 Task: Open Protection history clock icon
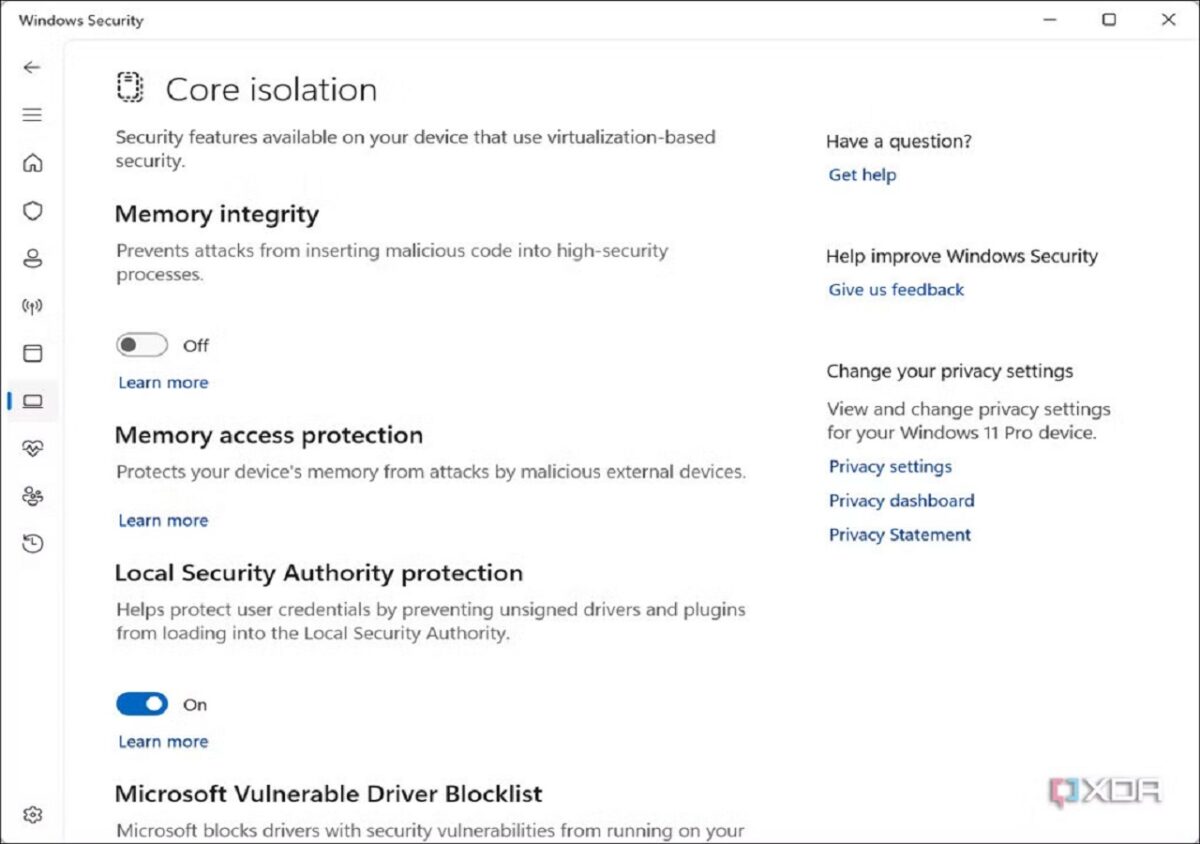click(x=33, y=544)
